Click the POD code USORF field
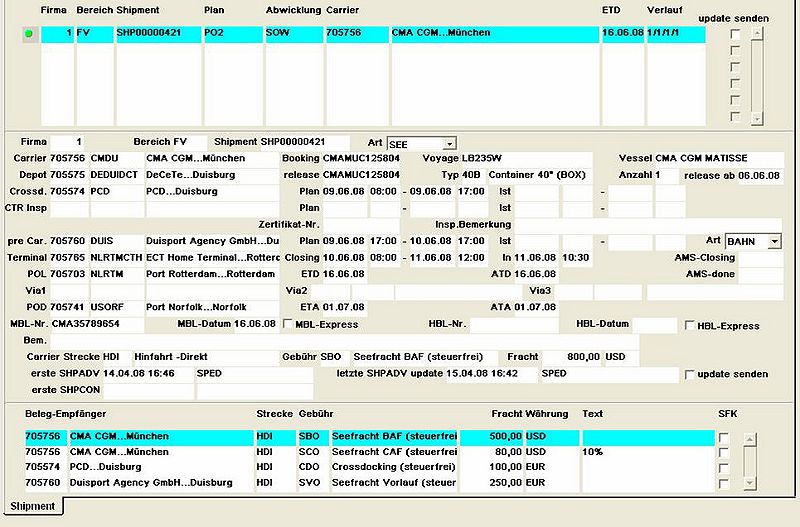 [117, 307]
